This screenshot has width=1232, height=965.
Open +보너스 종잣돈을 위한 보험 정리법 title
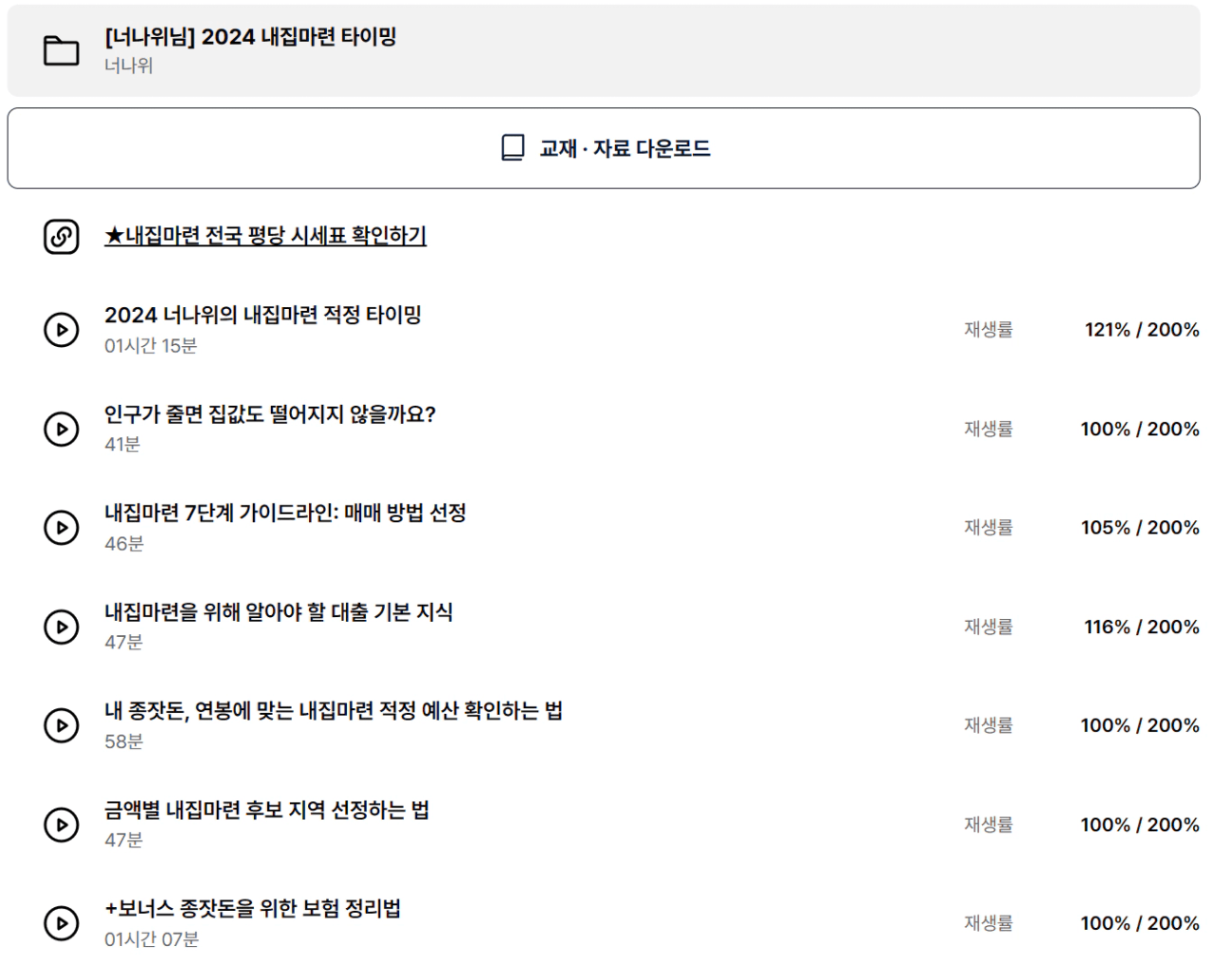point(253,909)
